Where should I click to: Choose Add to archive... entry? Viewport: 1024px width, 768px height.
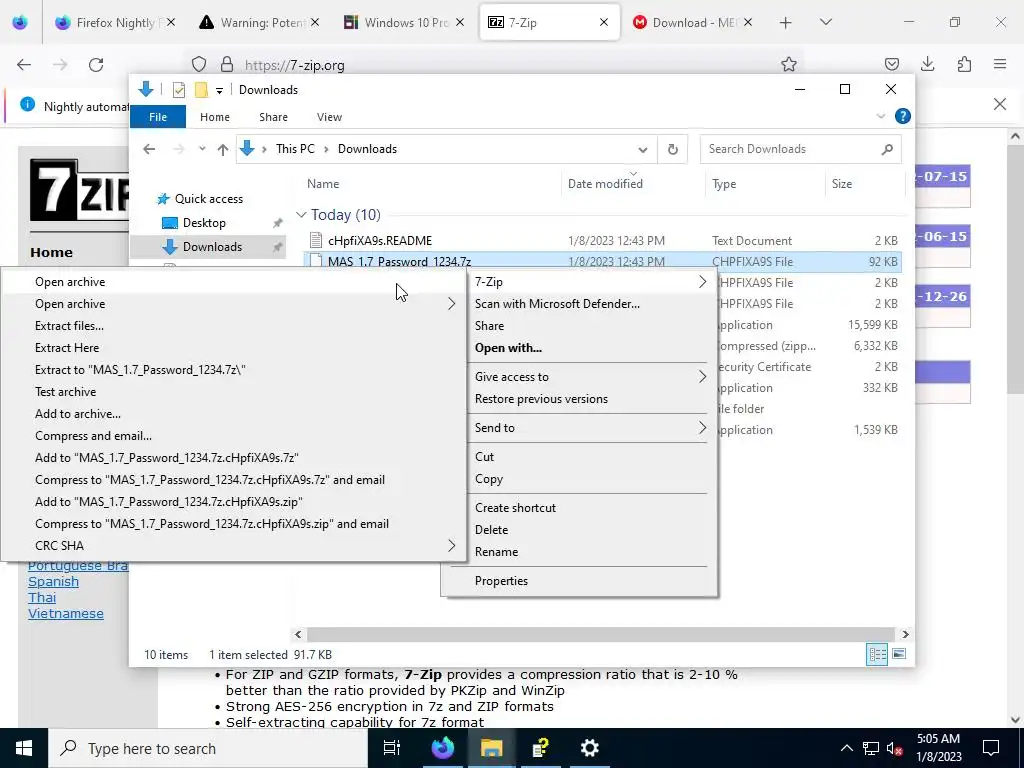pyautogui.click(x=78, y=414)
